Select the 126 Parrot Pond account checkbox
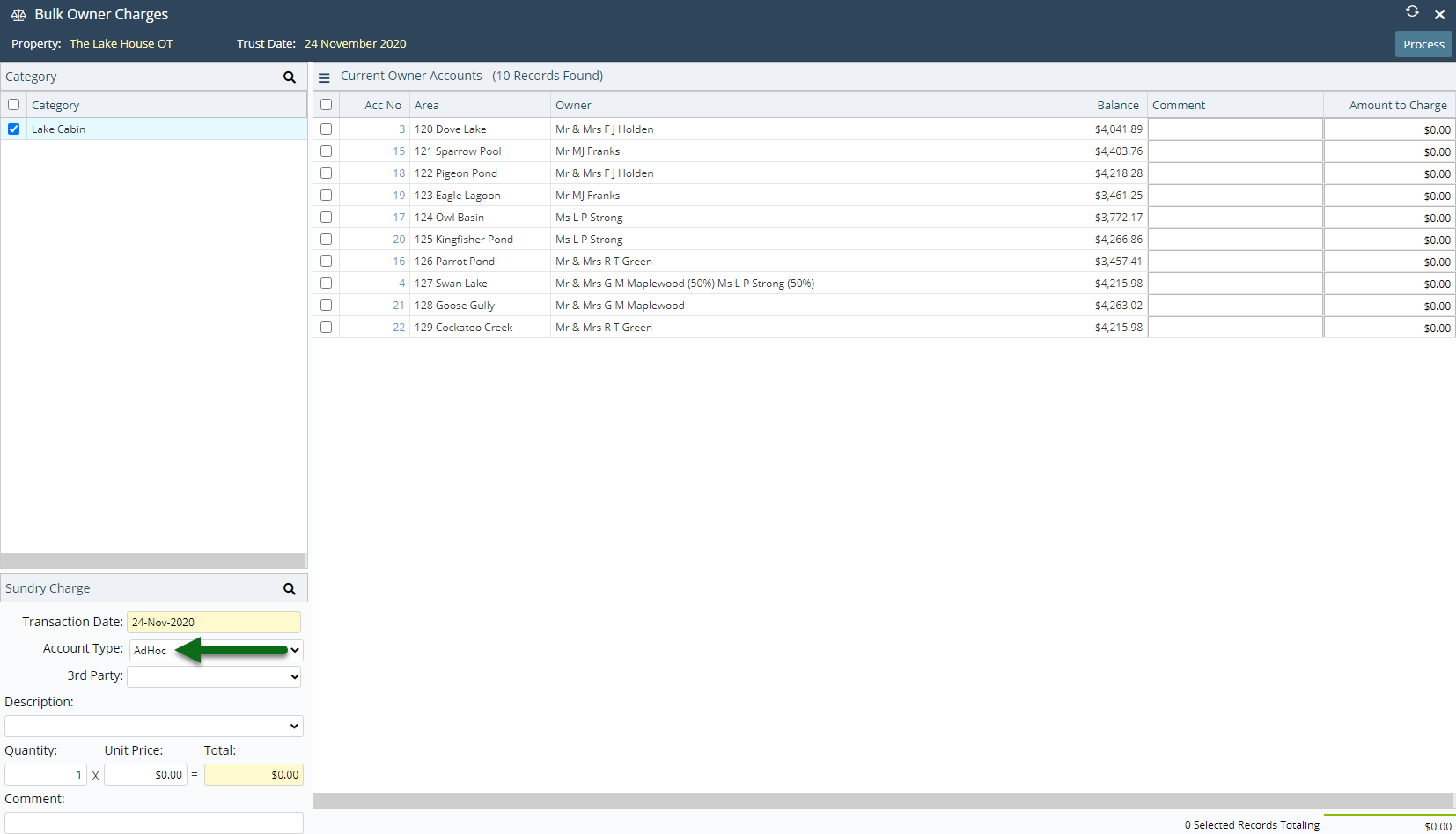Image resolution: width=1456 pixels, height=834 pixels. [x=326, y=261]
